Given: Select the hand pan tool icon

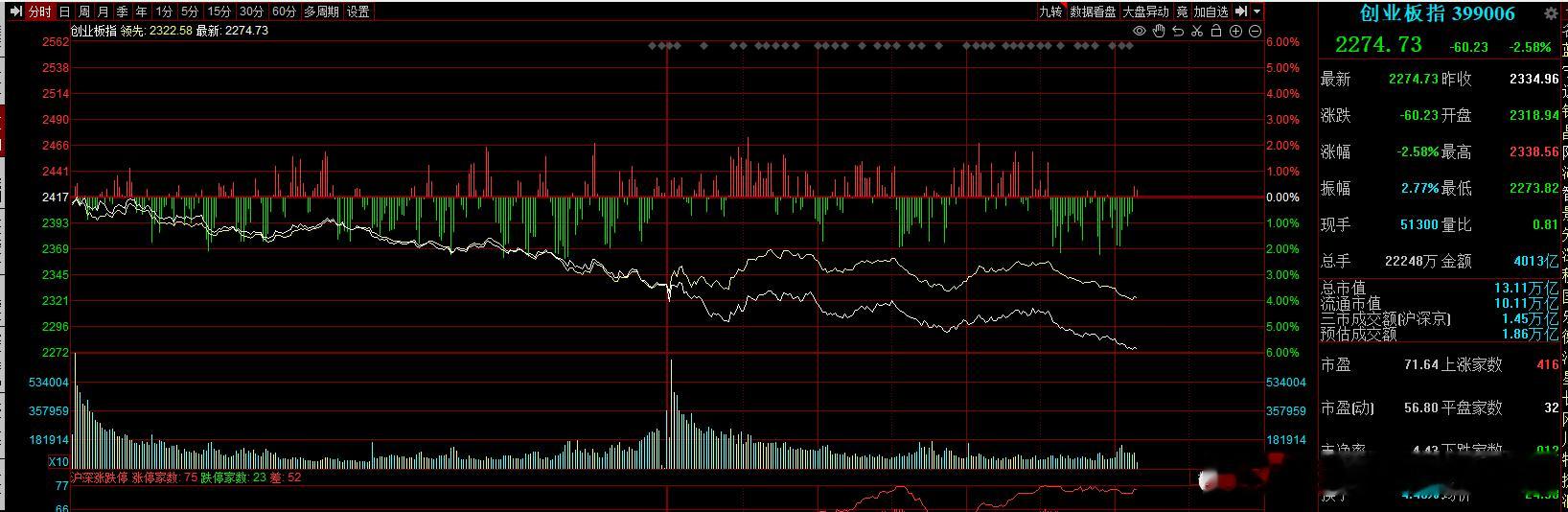Looking at the screenshot, I should coord(1159,31).
